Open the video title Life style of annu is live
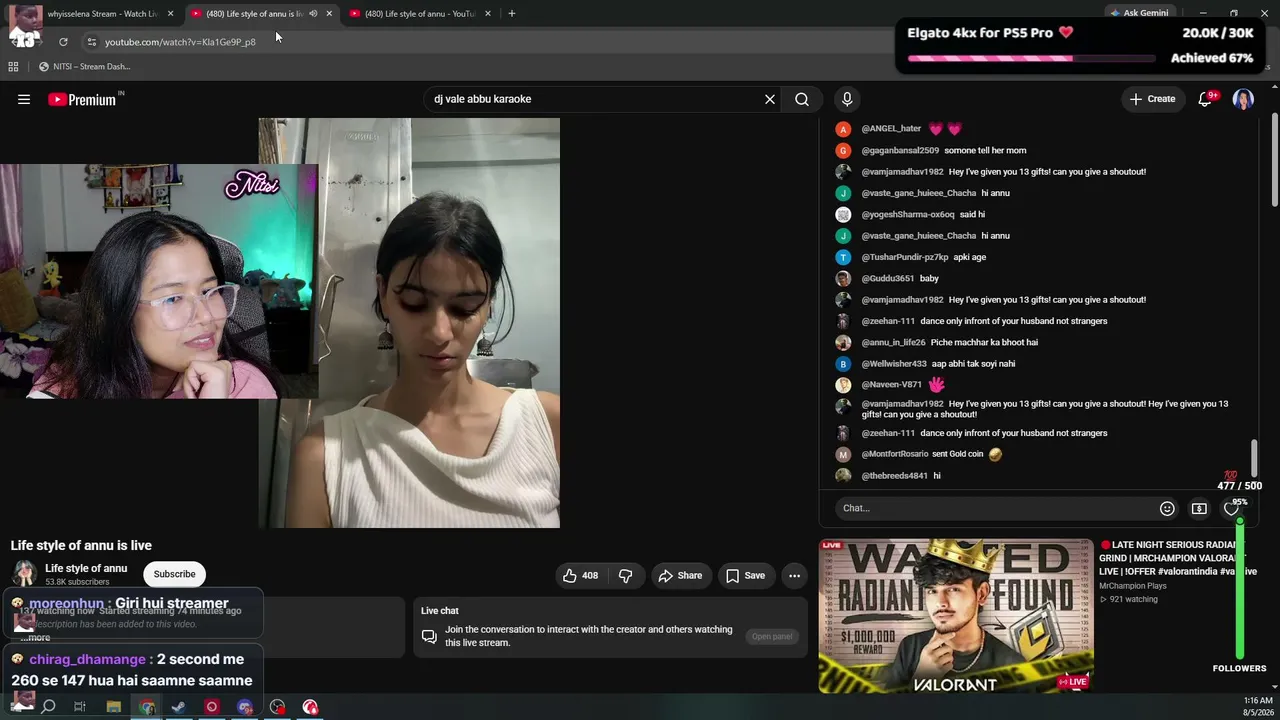Viewport: 1280px width, 720px height. (x=81, y=545)
